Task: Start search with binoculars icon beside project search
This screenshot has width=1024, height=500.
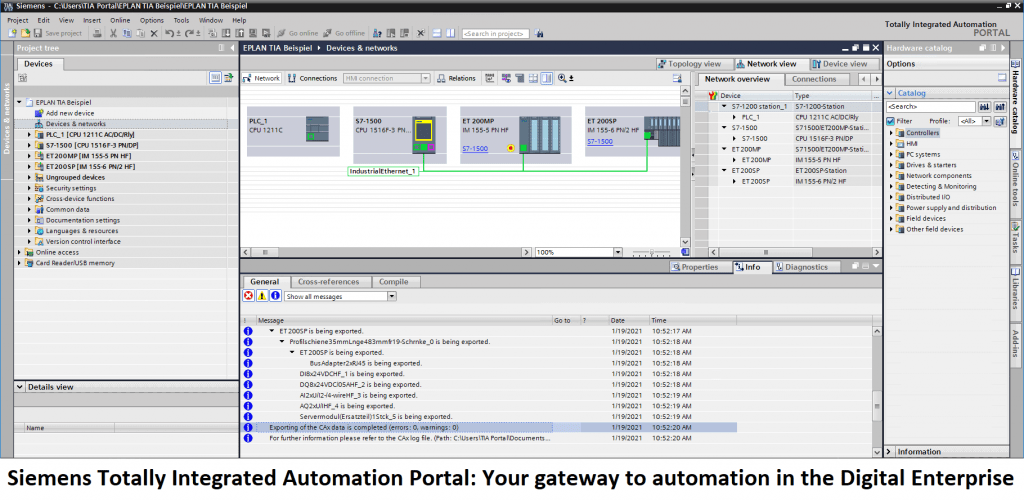Action: (539, 33)
